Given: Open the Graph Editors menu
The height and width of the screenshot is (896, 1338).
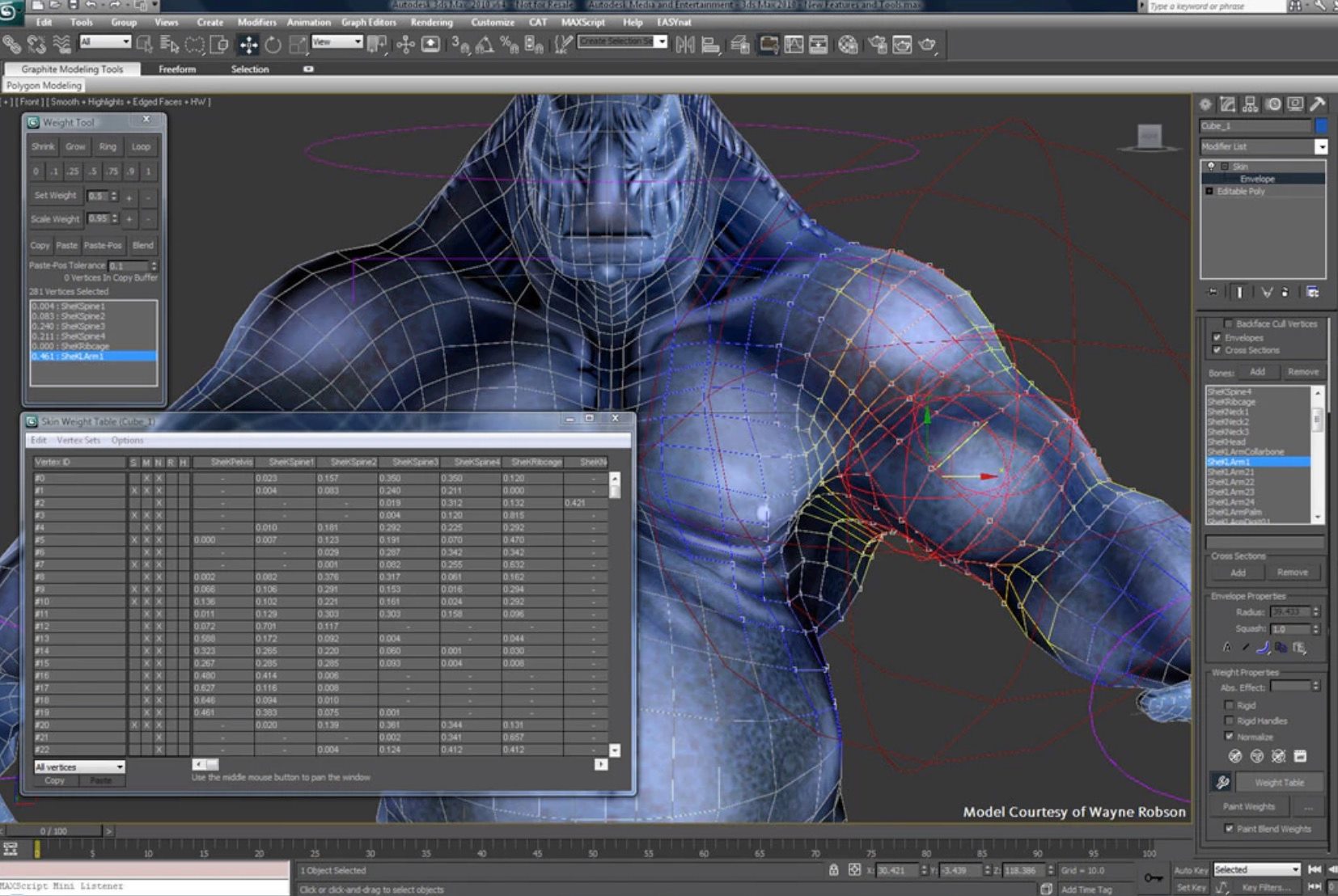Looking at the screenshot, I should click(369, 22).
